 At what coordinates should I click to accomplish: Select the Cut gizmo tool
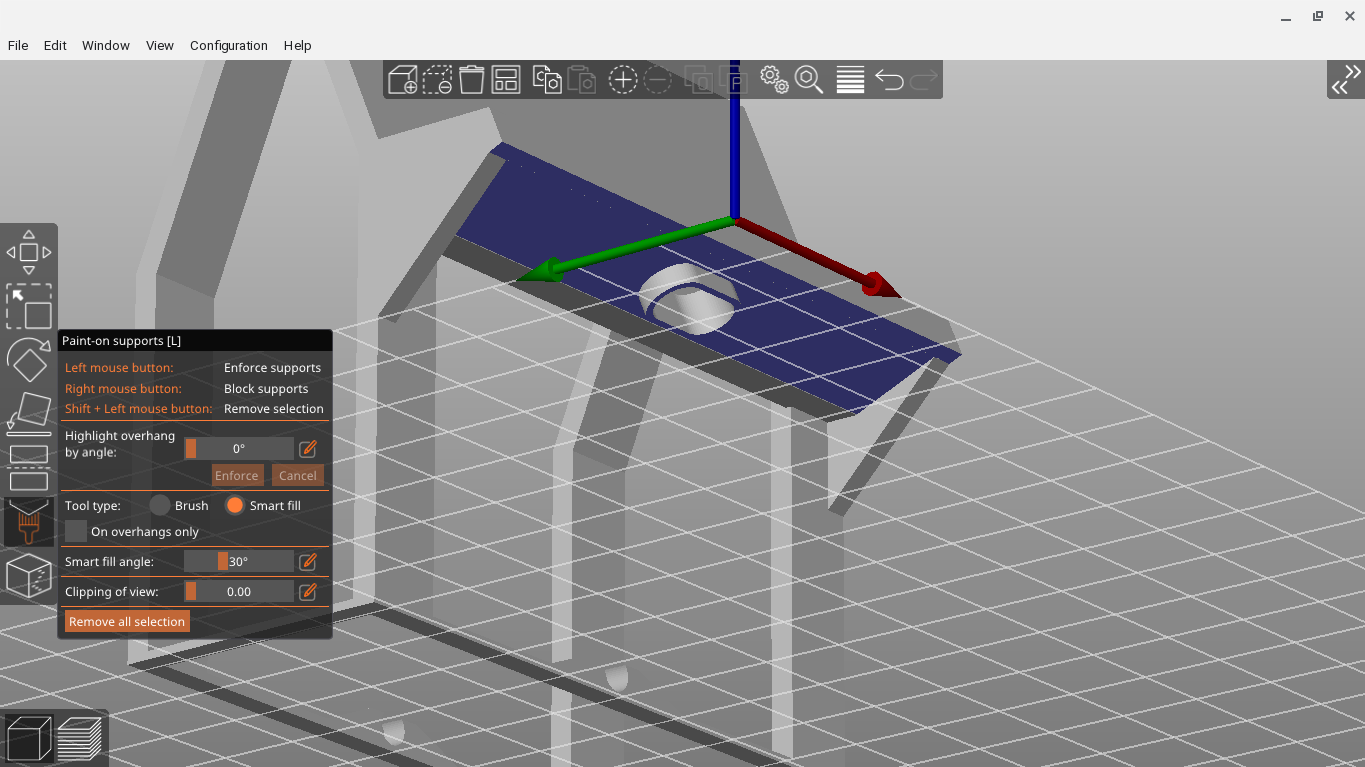[x=29, y=468]
